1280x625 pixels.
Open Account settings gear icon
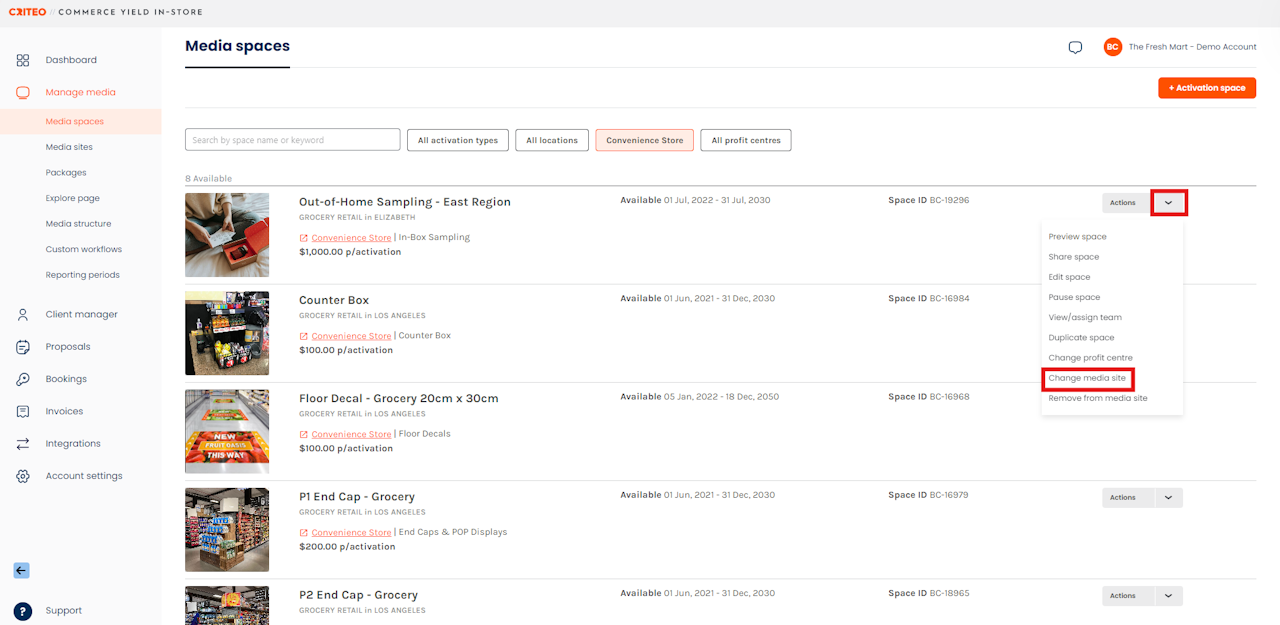23,476
